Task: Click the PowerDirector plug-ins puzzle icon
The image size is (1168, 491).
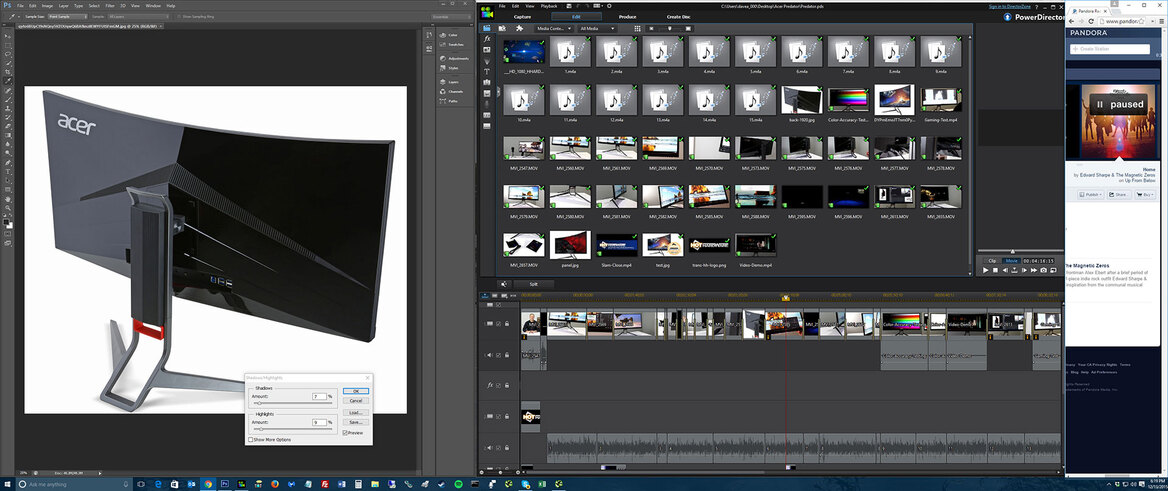Action: point(519,28)
